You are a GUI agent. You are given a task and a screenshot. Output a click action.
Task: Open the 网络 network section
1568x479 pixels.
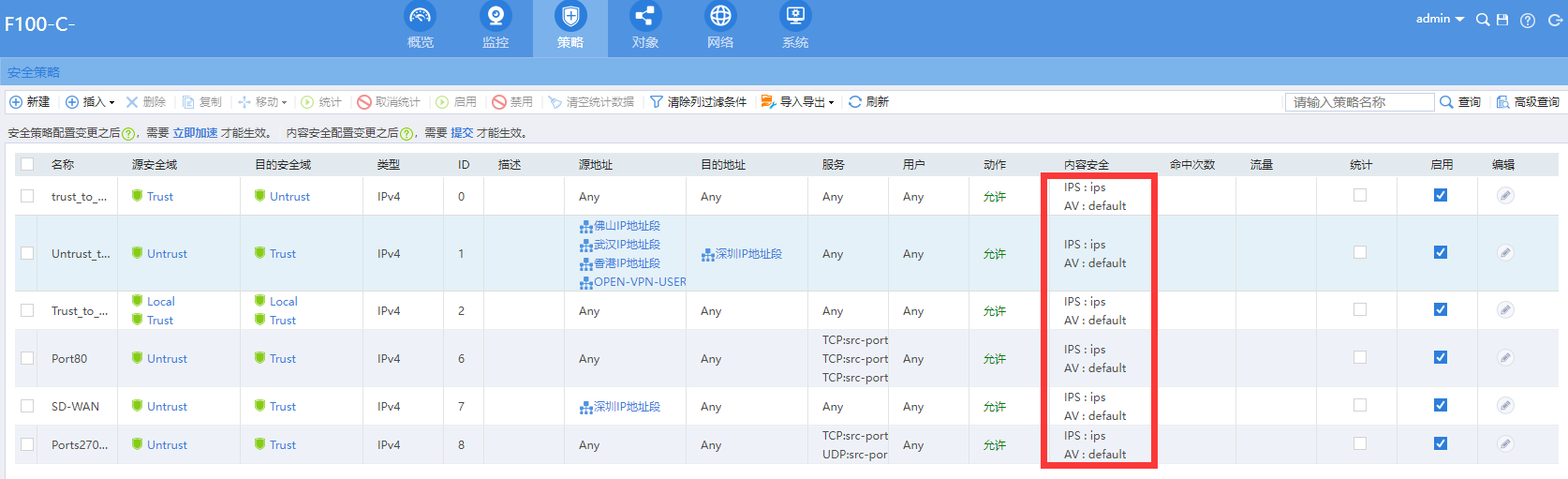pos(720,27)
